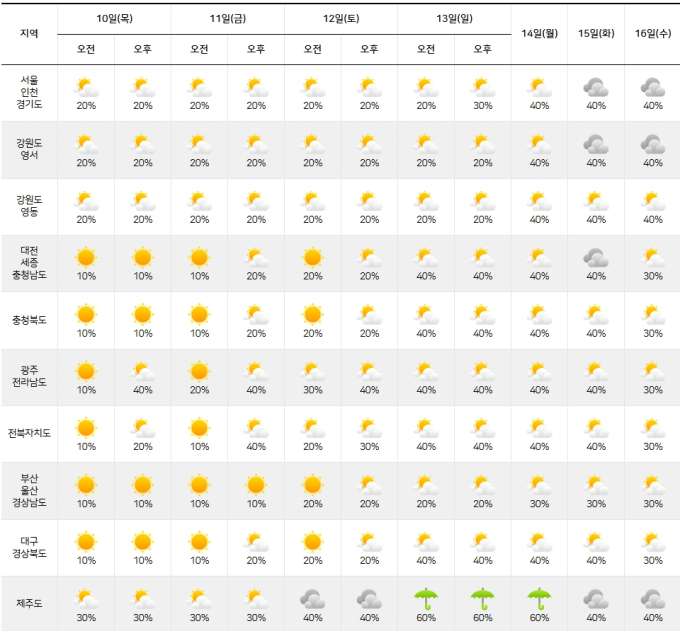Click 부산 울산 경상남도 30% value for the 15th
The height and width of the screenshot is (631, 680).
(596, 503)
